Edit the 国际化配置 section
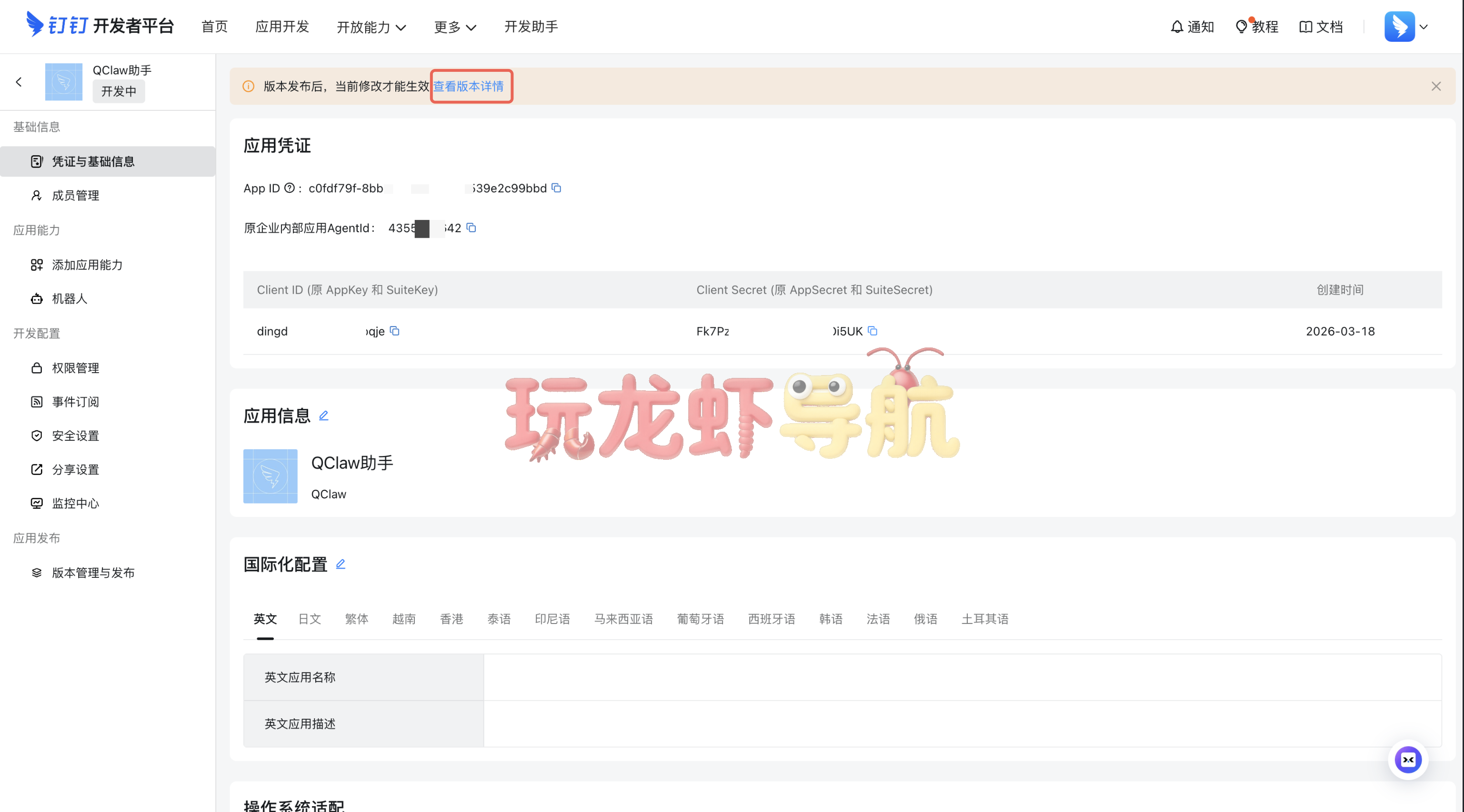This screenshot has height=812, width=1464. tap(341, 564)
